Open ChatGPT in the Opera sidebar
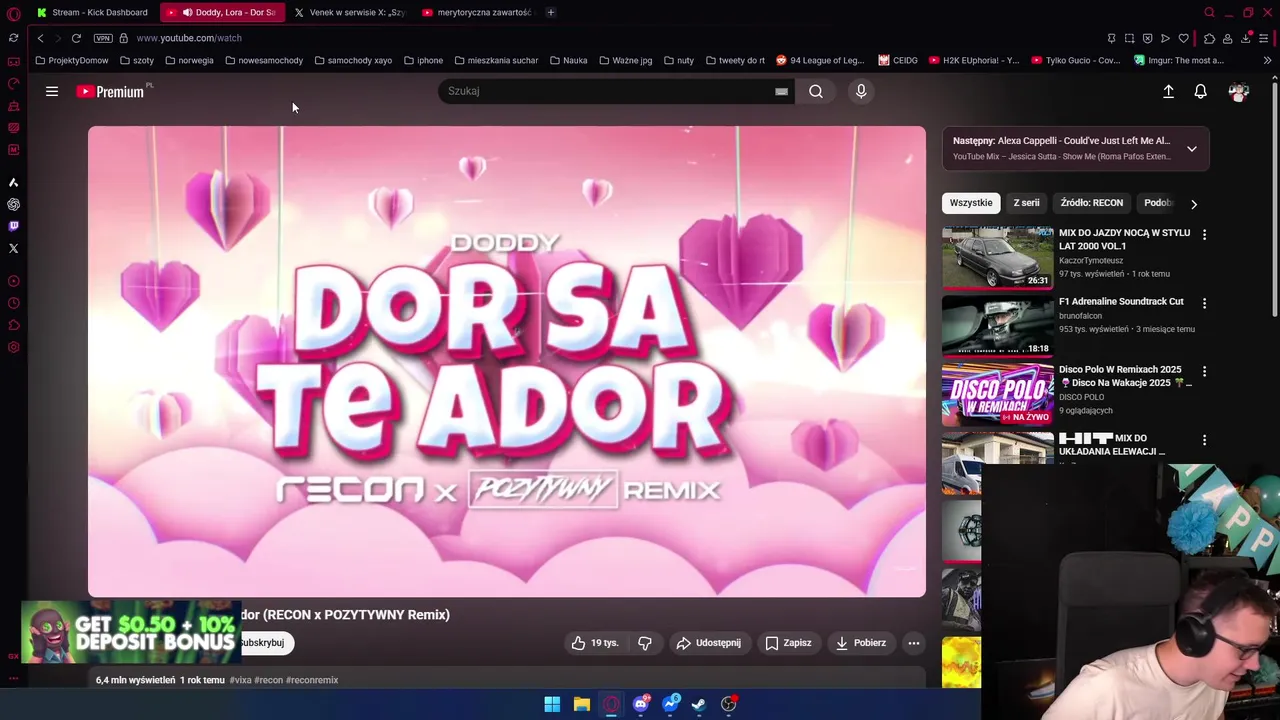 [x=13, y=204]
